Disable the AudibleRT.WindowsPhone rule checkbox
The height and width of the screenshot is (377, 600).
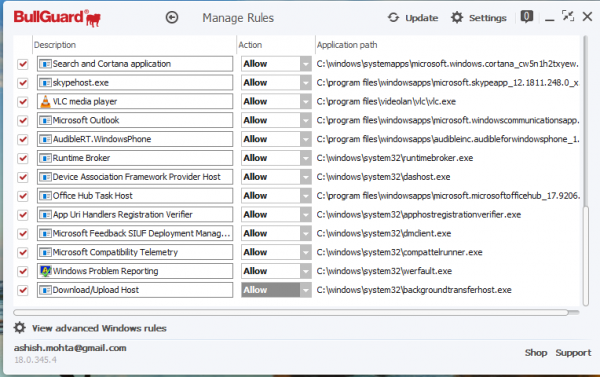23,139
